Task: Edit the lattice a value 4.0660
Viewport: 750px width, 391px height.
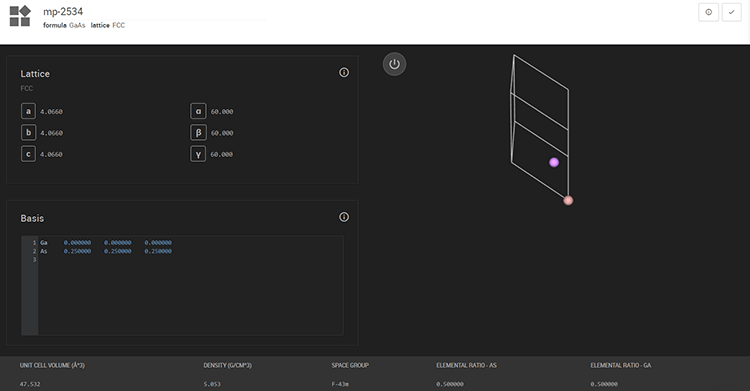Action: 51,112
